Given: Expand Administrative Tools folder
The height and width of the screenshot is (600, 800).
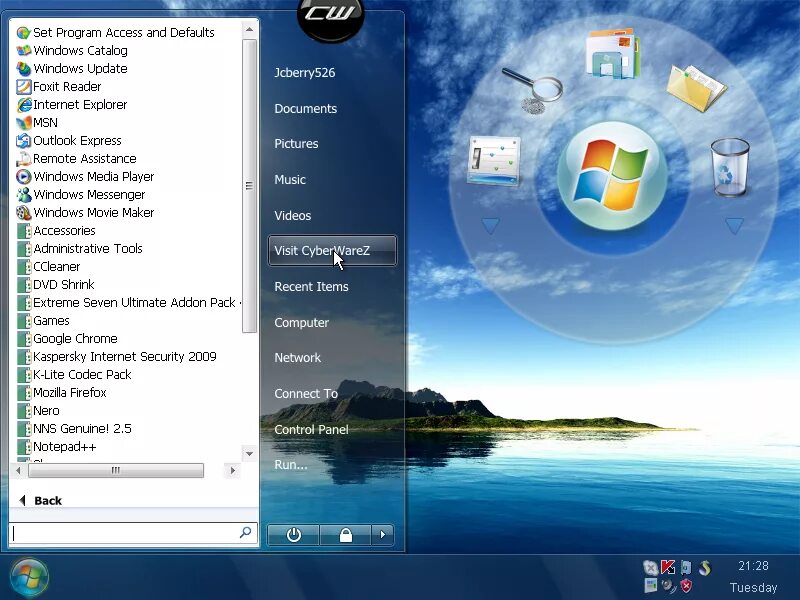Looking at the screenshot, I should tap(80, 248).
